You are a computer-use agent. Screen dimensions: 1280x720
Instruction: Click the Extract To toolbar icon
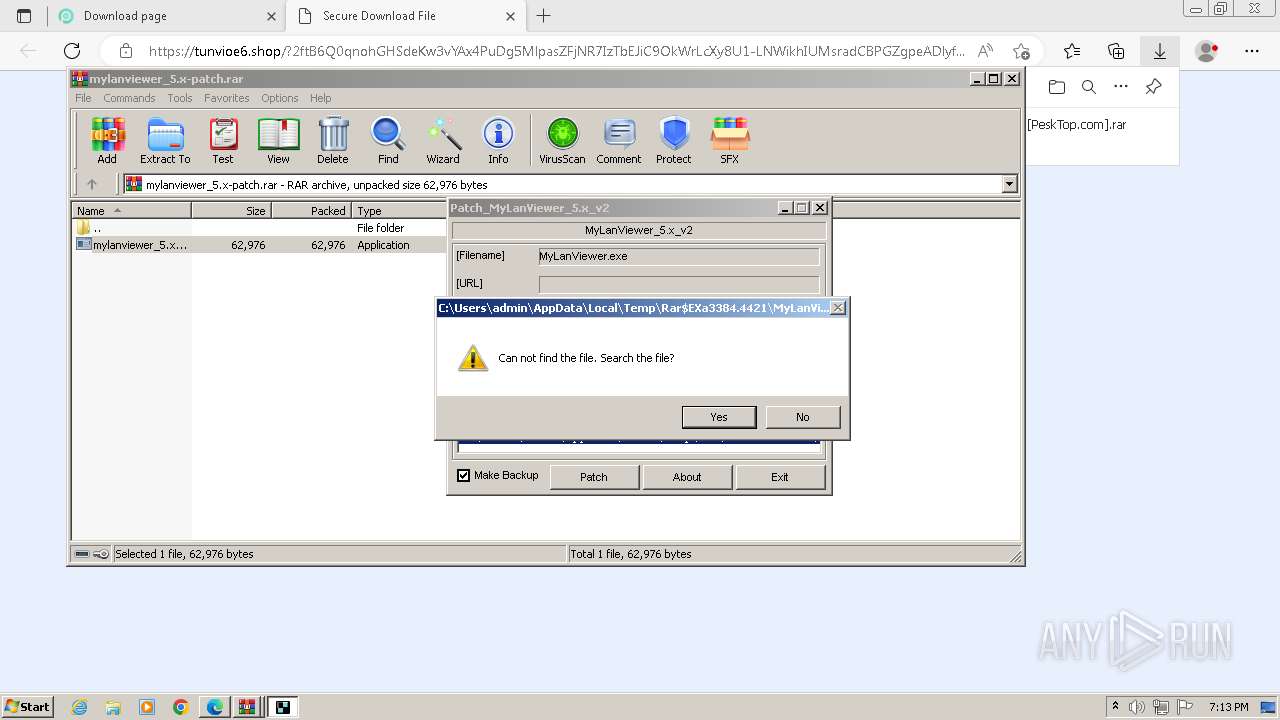(165, 140)
